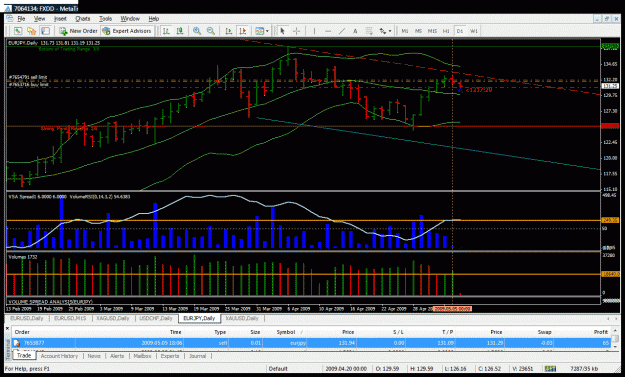The height and width of the screenshot is (377, 625).
Task: Open the Insert menu
Action: pos(60,18)
